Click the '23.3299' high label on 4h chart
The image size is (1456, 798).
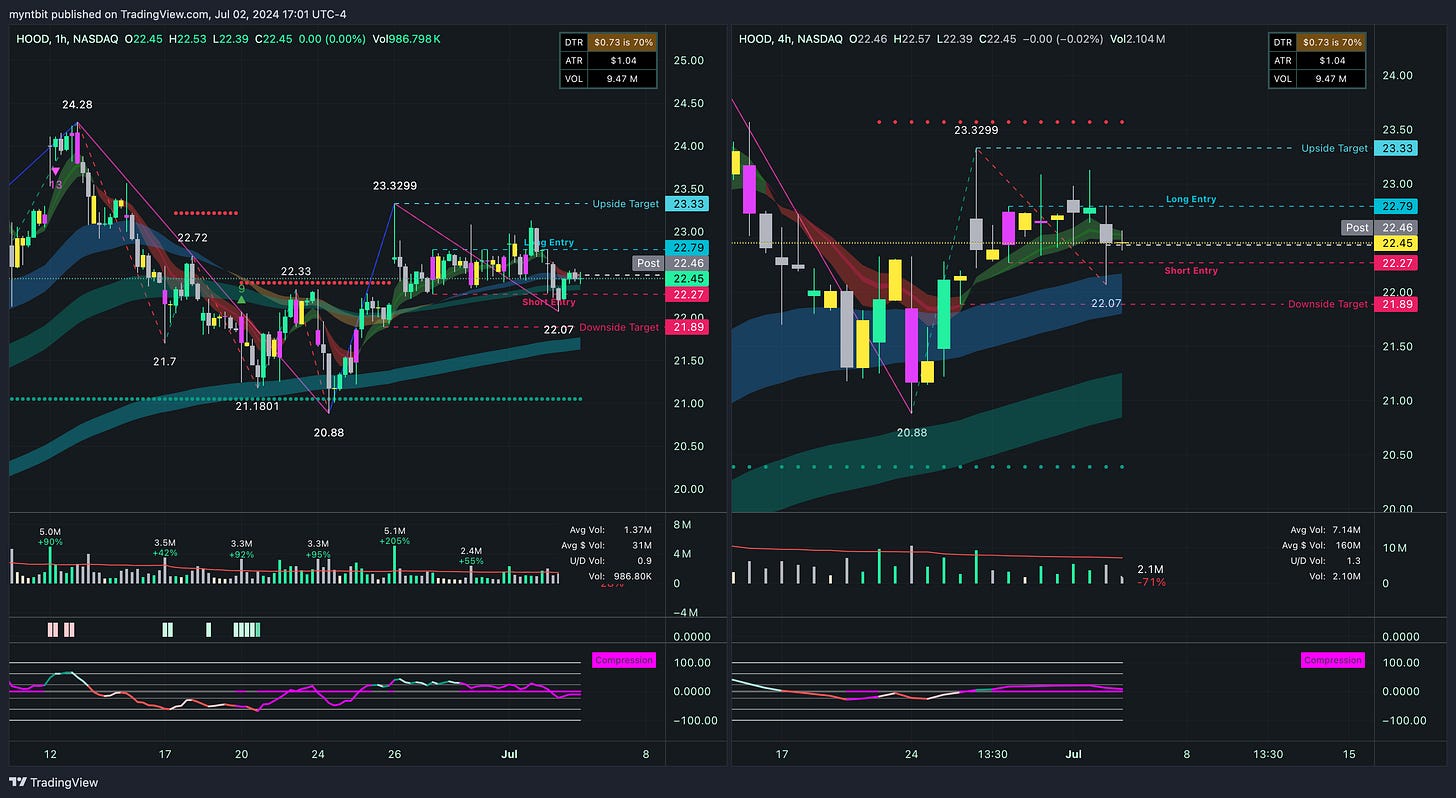975,130
